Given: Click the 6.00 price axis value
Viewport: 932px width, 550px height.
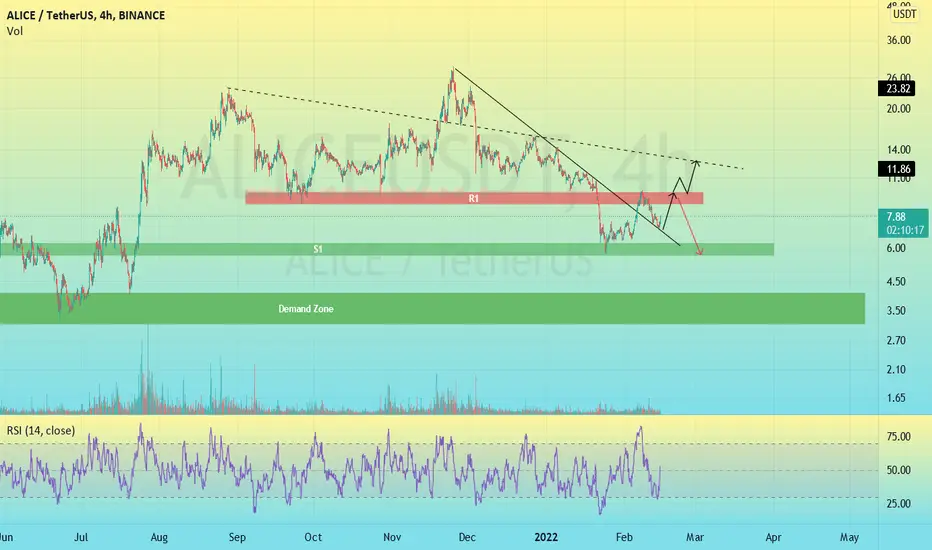Looking at the screenshot, I should pos(896,248).
